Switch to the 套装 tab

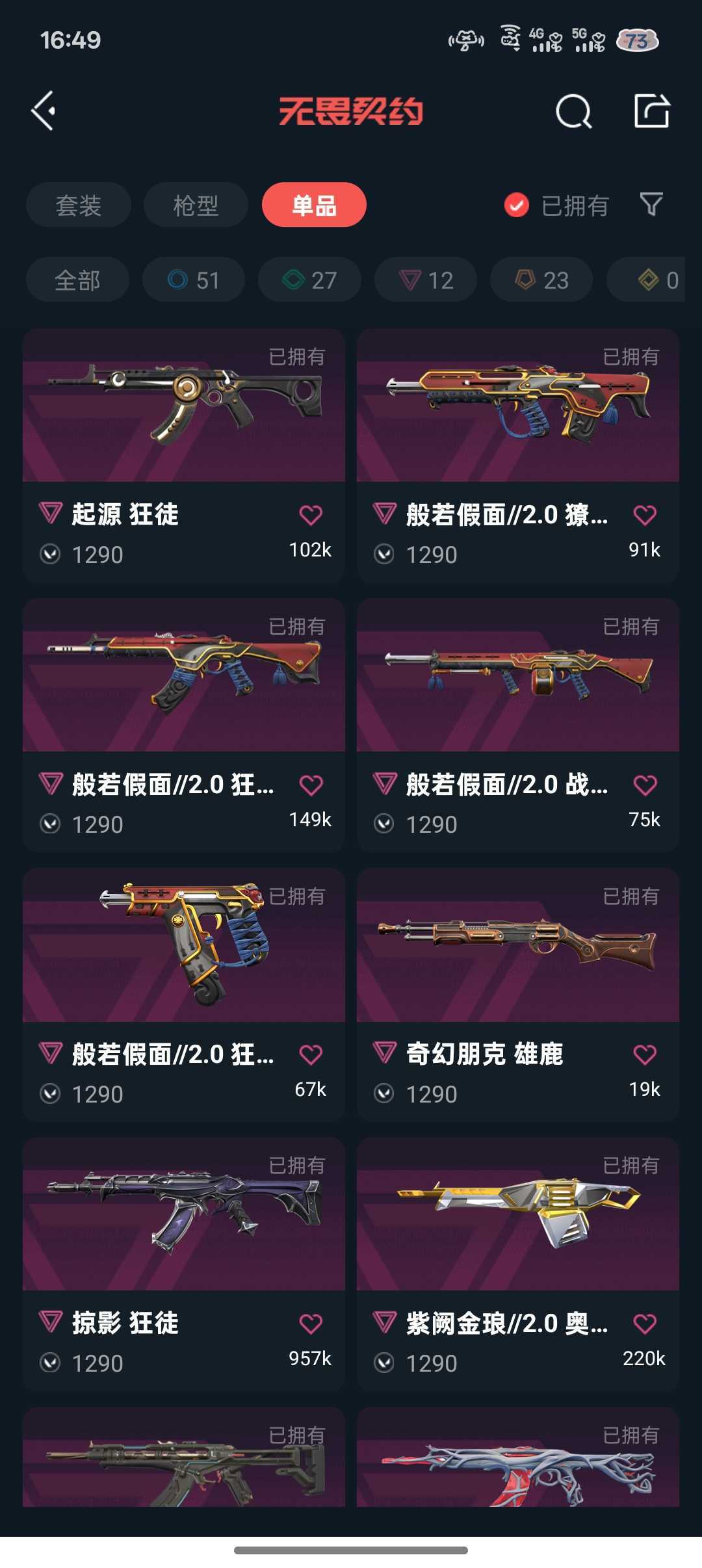(79, 205)
